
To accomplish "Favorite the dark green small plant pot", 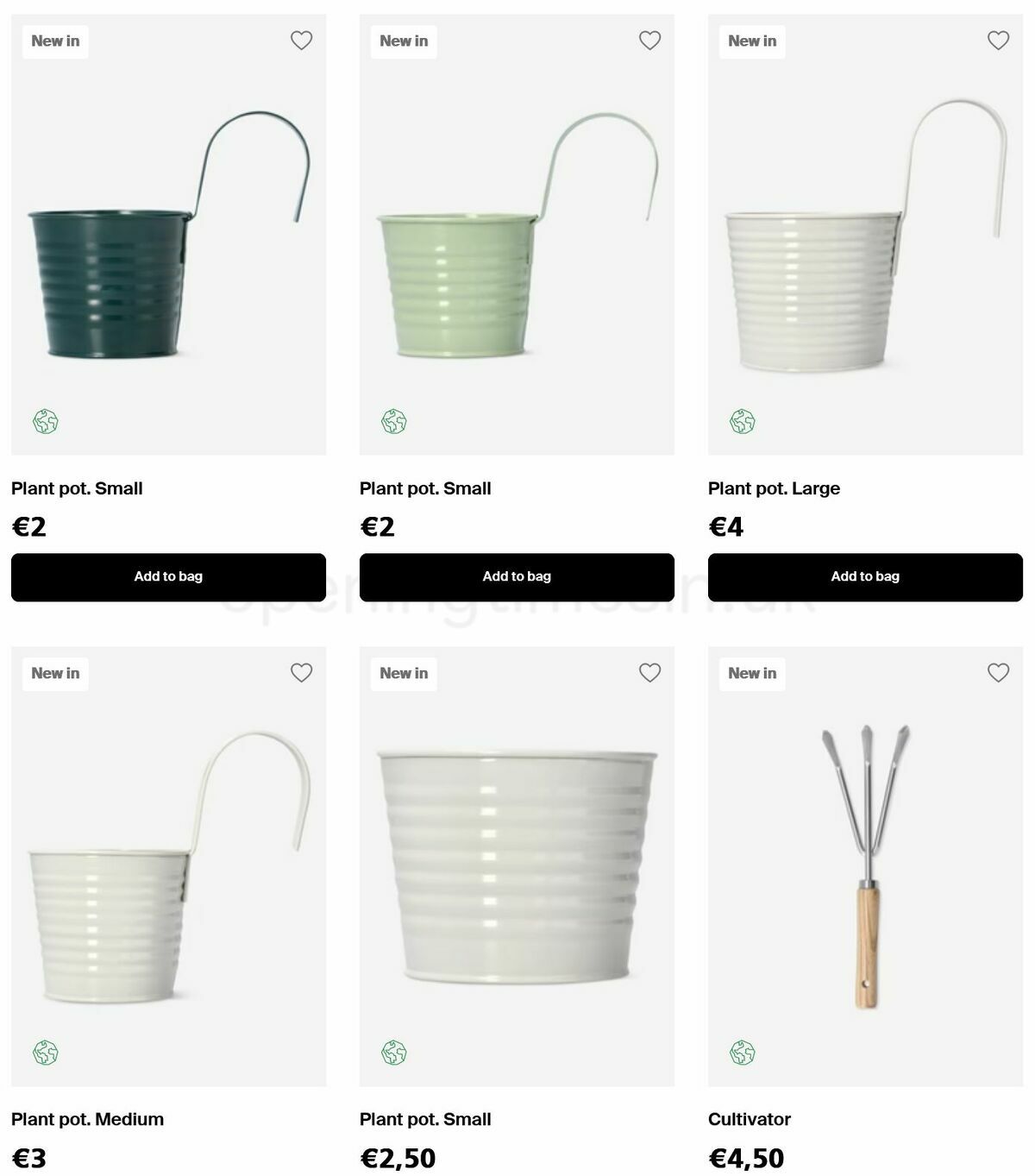I will coord(301,41).
